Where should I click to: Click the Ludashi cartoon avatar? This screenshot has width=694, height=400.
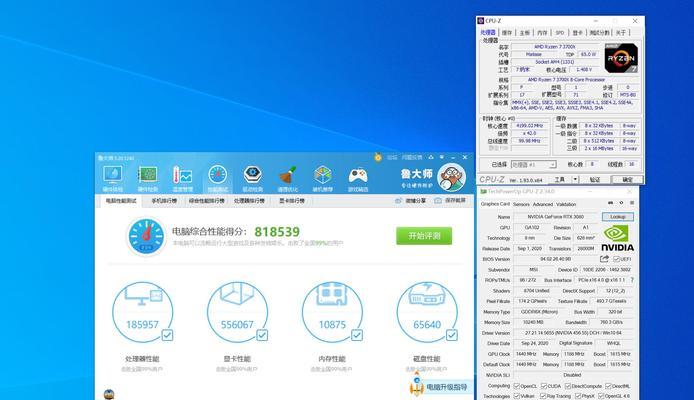click(451, 177)
